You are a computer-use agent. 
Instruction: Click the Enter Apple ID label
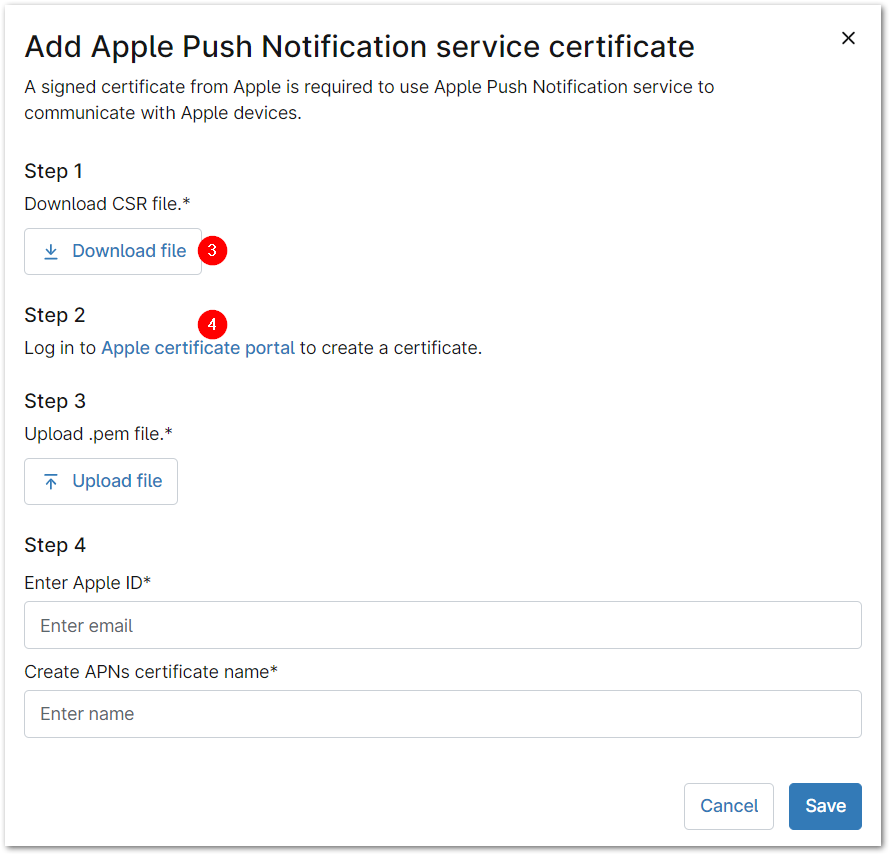87,582
